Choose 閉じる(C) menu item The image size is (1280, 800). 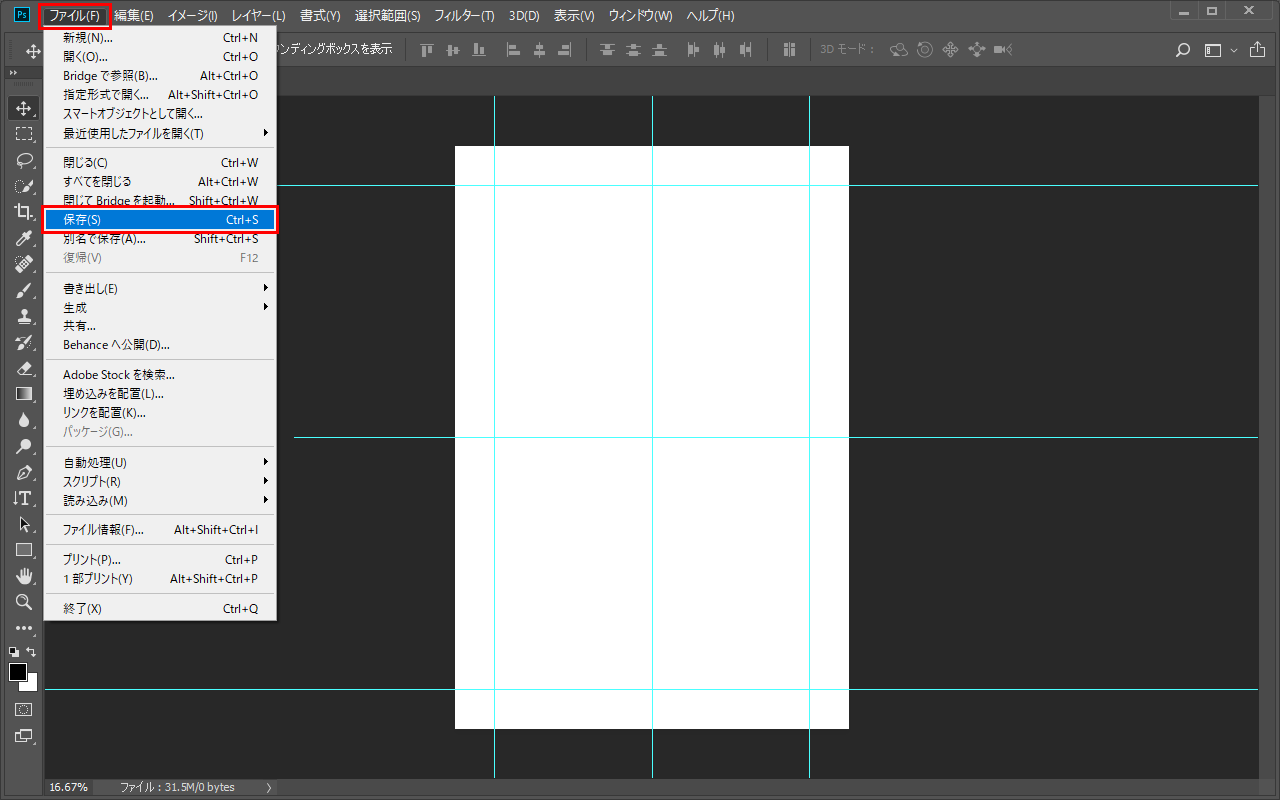point(160,162)
